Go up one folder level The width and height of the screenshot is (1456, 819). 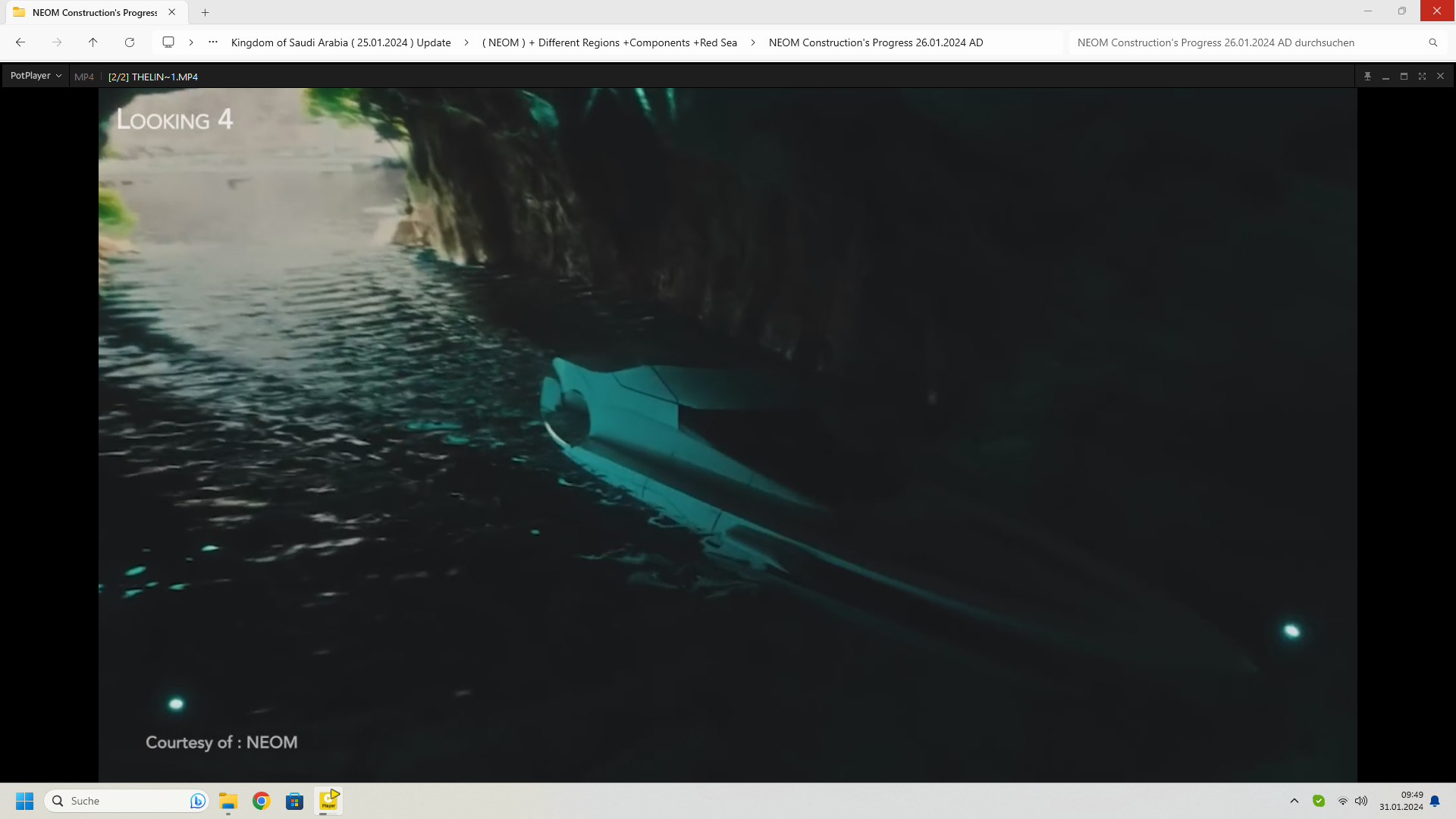coord(93,42)
